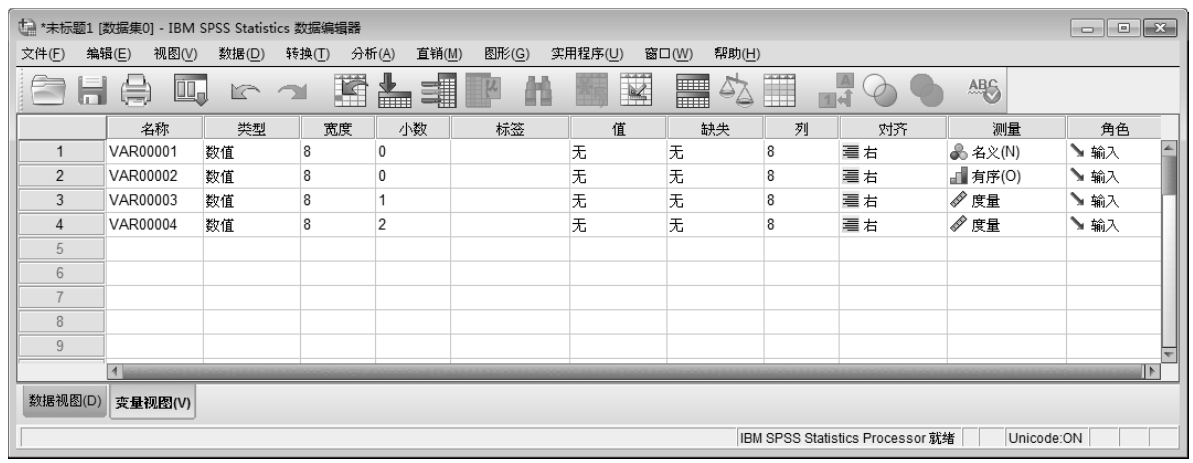The image size is (1193, 463).
Task: Select row header 4
Action: click(61, 225)
